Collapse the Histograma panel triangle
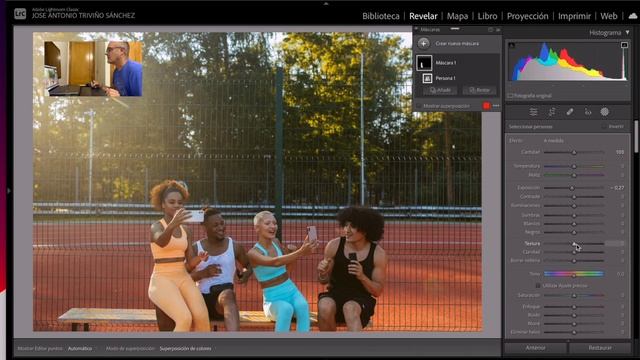The image size is (640, 360). coord(627,32)
